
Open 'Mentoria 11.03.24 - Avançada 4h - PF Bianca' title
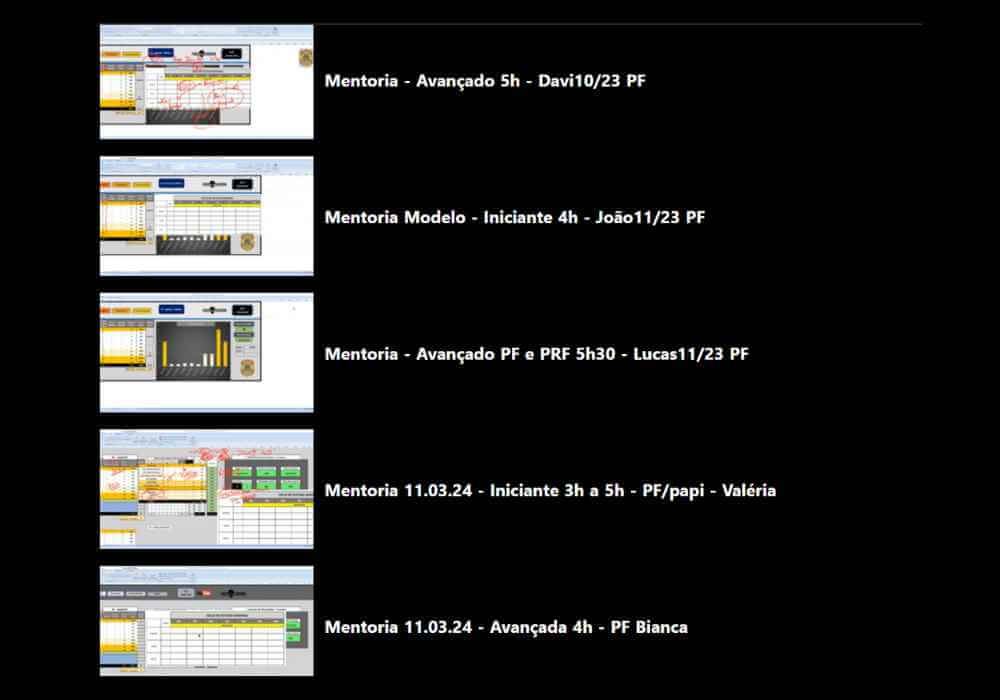pyautogui.click(x=505, y=628)
